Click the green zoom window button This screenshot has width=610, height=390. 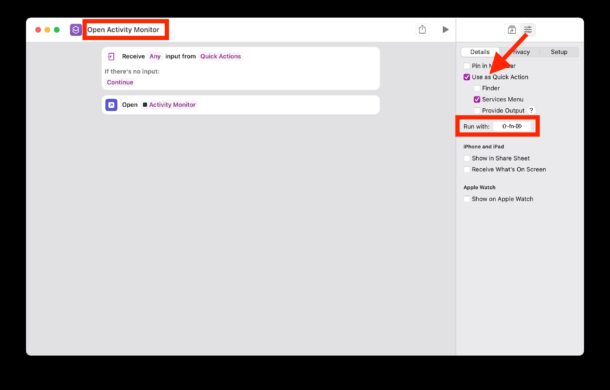click(x=57, y=30)
